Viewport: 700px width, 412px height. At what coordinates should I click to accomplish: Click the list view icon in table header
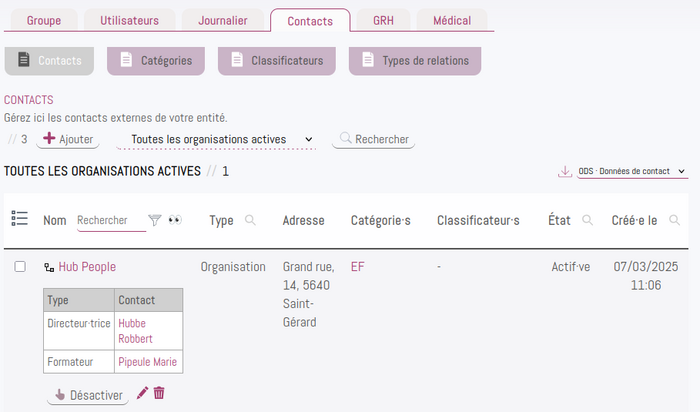20,218
